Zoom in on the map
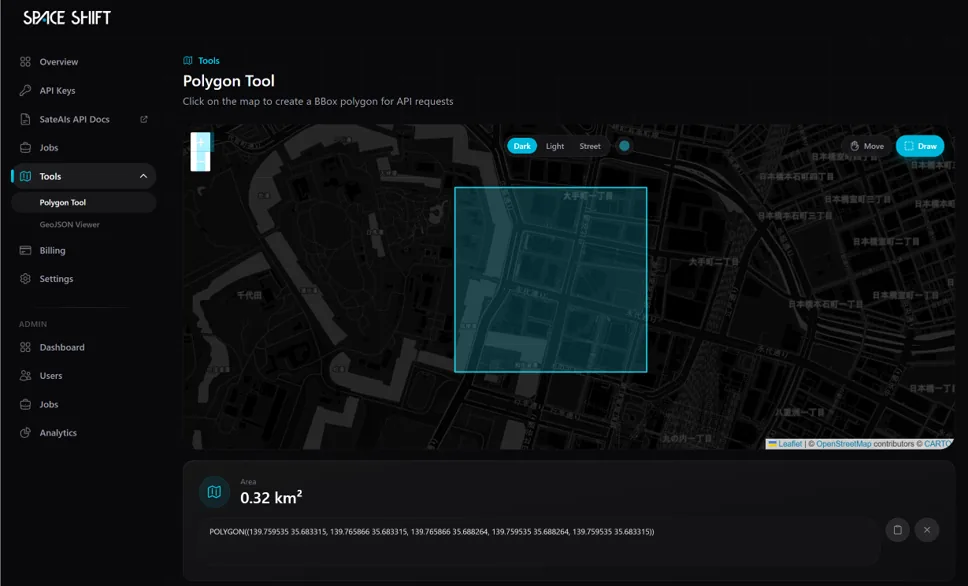Screen dimensions: 968x586 coord(200,142)
